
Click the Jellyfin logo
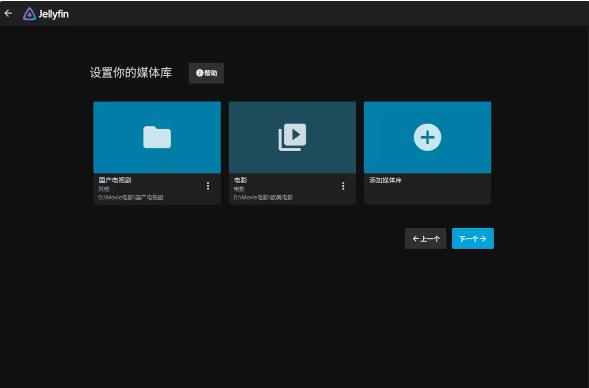pos(46,14)
